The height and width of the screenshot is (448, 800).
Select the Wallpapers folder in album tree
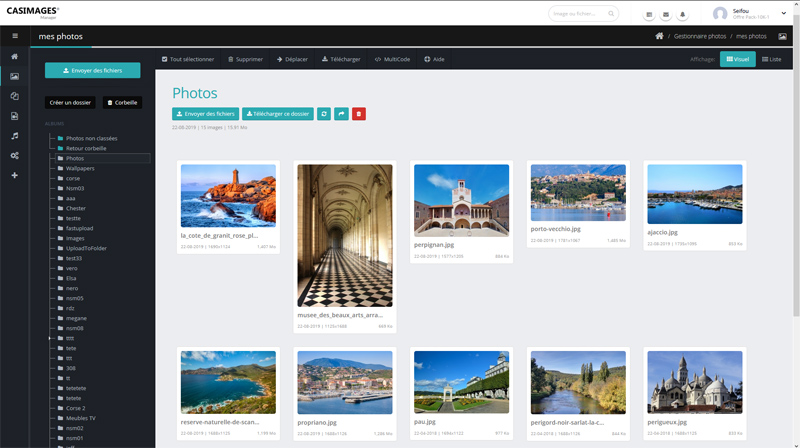tap(80, 168)
